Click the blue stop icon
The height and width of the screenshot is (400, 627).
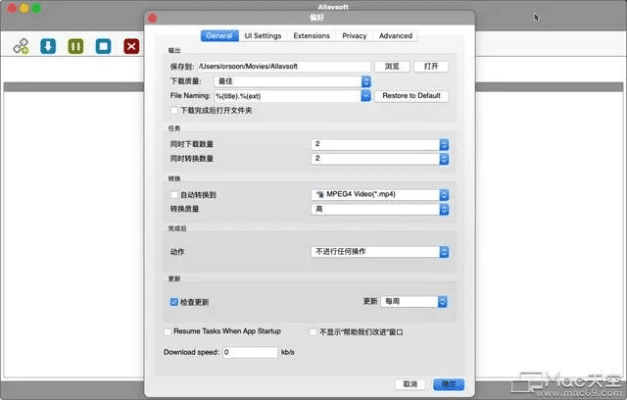103,46
